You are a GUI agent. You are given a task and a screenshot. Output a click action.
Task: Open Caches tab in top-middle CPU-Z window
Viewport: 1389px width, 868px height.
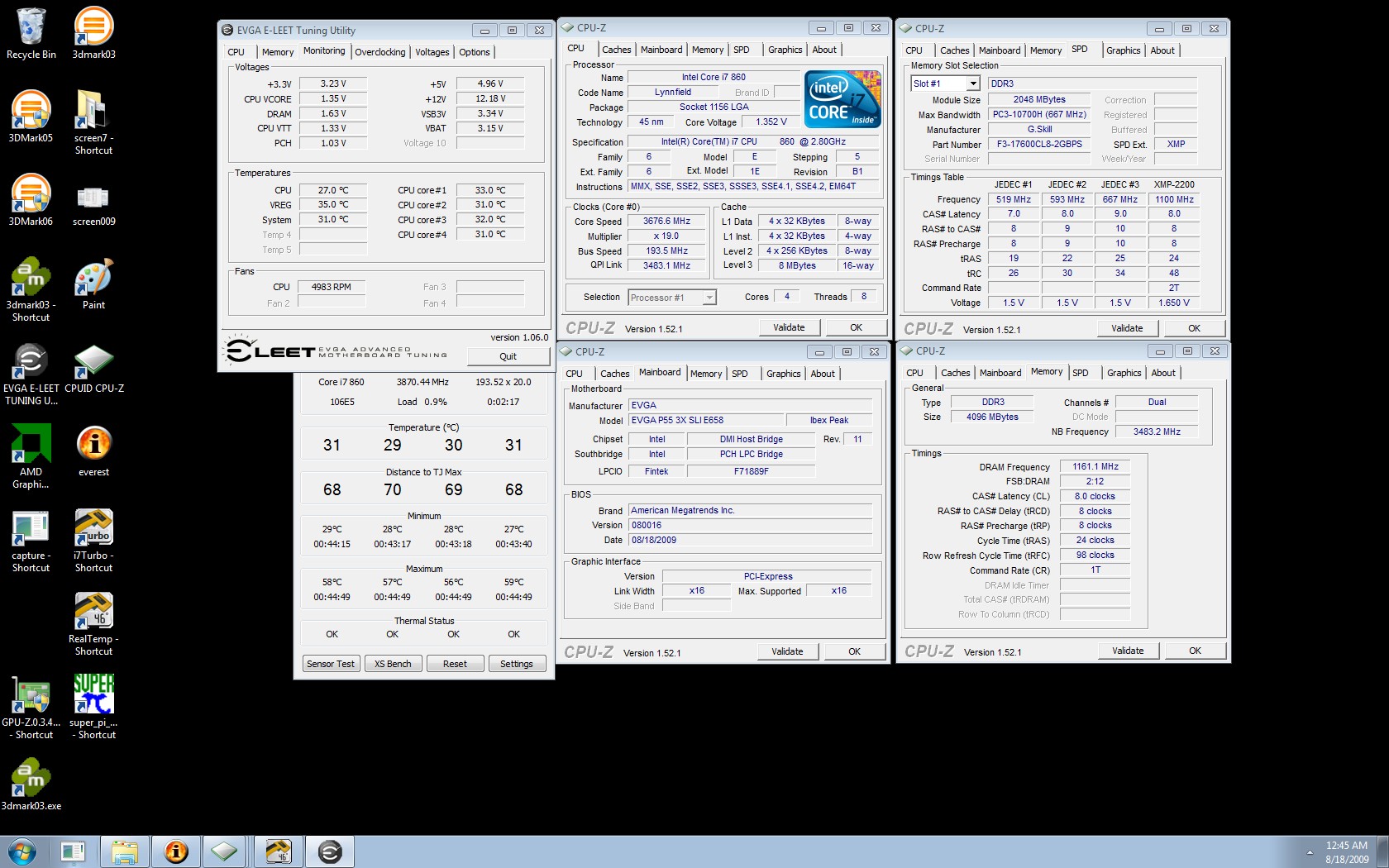point(616,50)
